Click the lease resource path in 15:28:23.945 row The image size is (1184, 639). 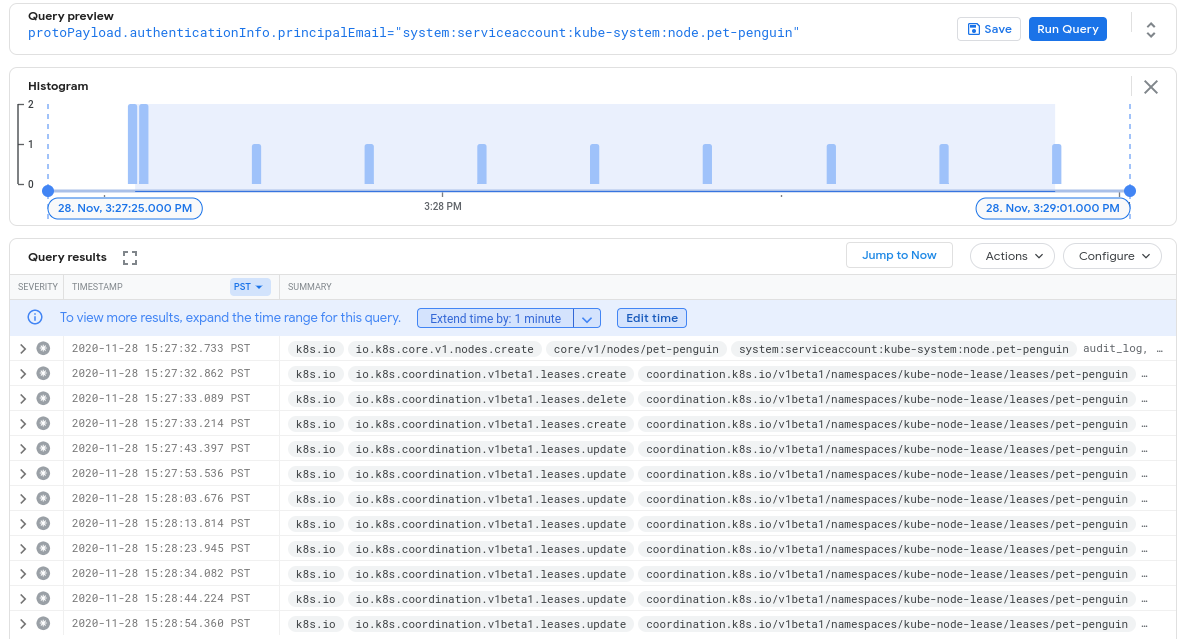pyautogui.click(x=887, y=549)
